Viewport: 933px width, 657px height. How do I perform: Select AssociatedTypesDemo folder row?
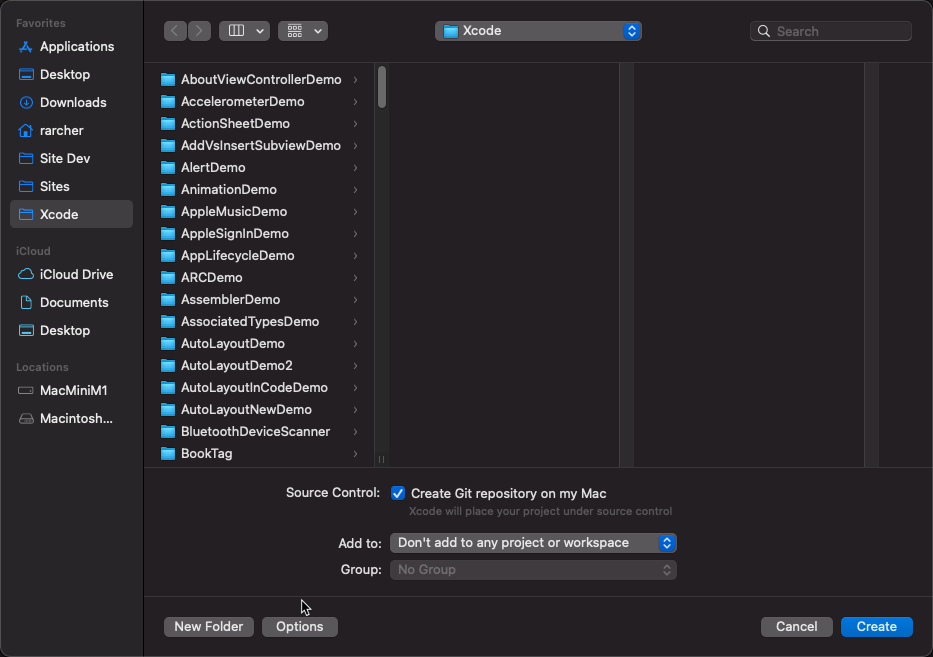[259, 322]
